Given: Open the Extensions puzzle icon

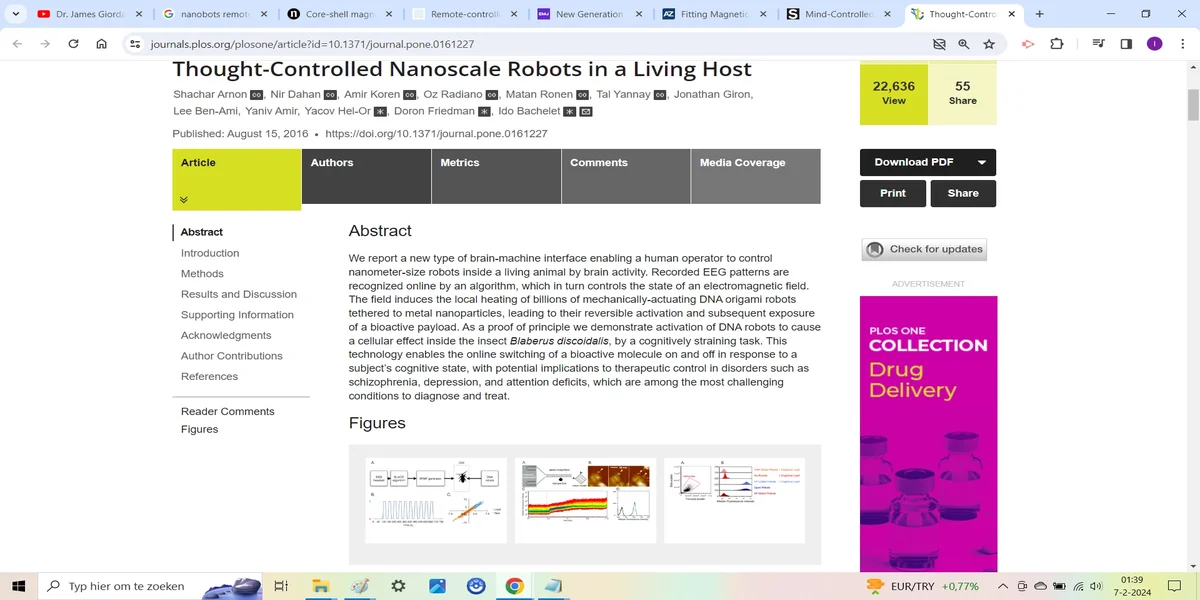Looking at the screenshot, I should 1057,44.
